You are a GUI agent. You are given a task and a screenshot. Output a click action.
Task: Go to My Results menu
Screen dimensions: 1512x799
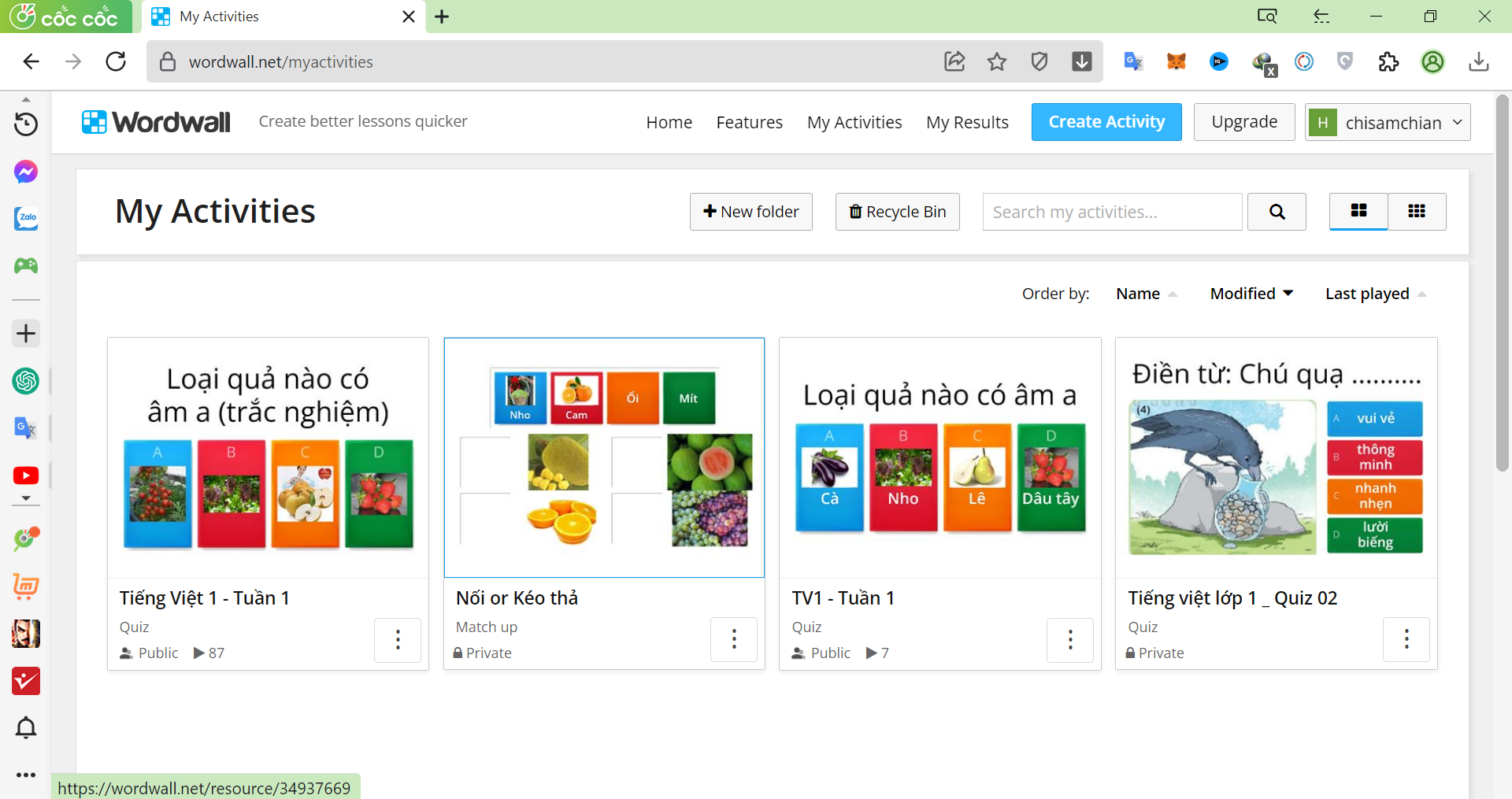click(967, 122)
